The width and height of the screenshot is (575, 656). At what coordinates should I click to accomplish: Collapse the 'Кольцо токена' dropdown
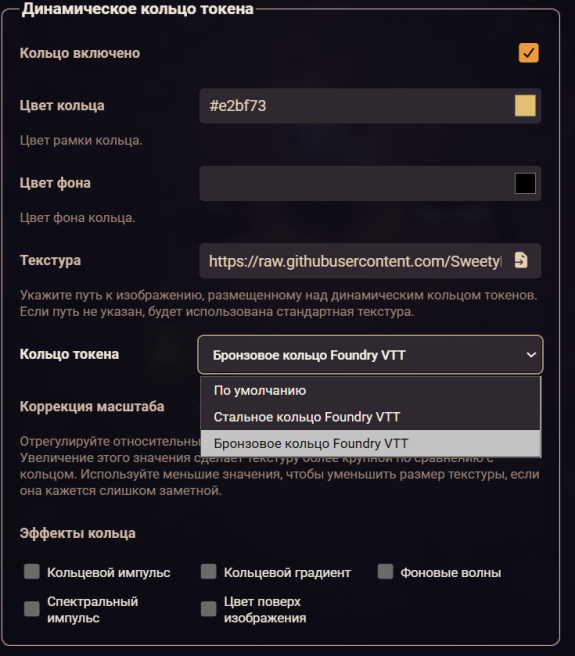370,355
